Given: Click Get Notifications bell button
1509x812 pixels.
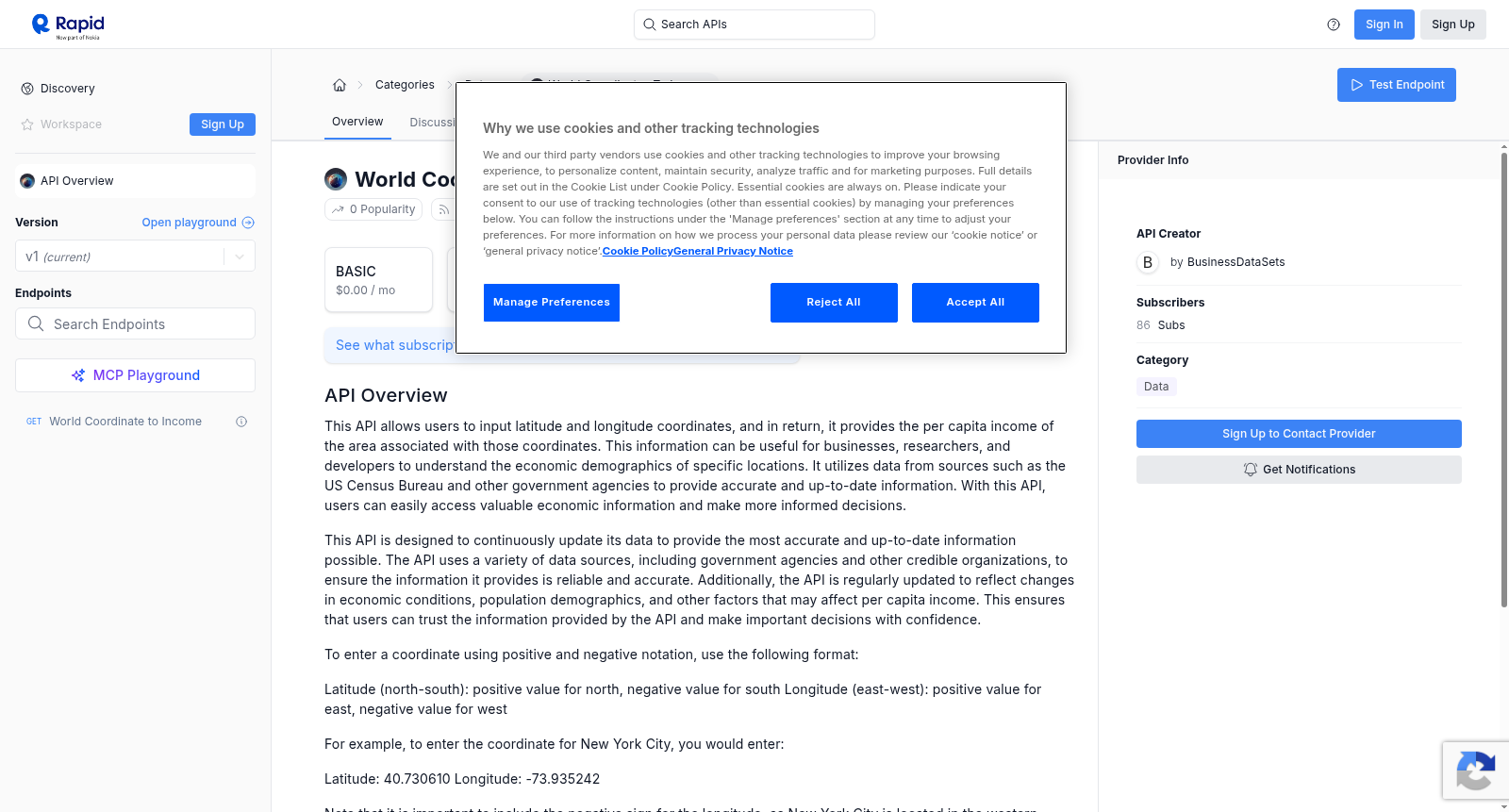Looking at the screenshot, I should (1299, 470).
